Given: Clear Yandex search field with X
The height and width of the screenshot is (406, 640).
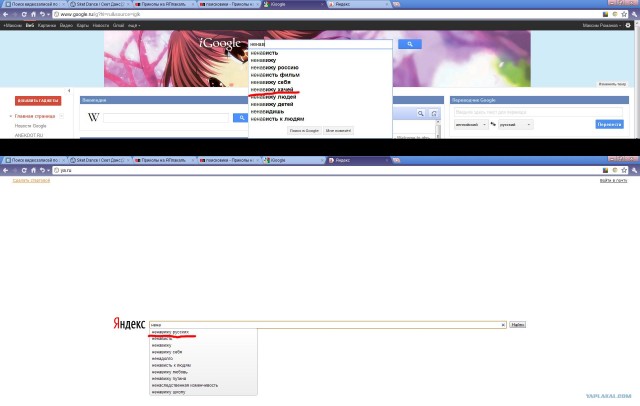Looking at the screenshot, I should tap(503, 325).
